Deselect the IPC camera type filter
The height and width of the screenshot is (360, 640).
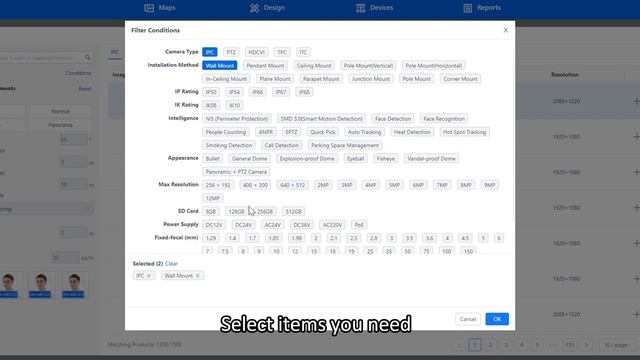[210, 52]
